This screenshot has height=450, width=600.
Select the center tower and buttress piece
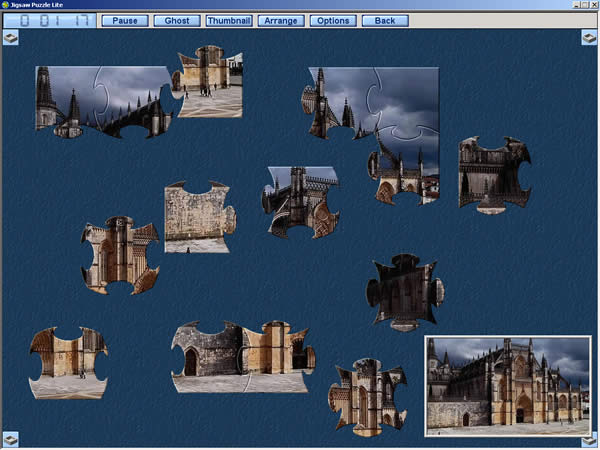pyautogui.click(x=300, y=202)
